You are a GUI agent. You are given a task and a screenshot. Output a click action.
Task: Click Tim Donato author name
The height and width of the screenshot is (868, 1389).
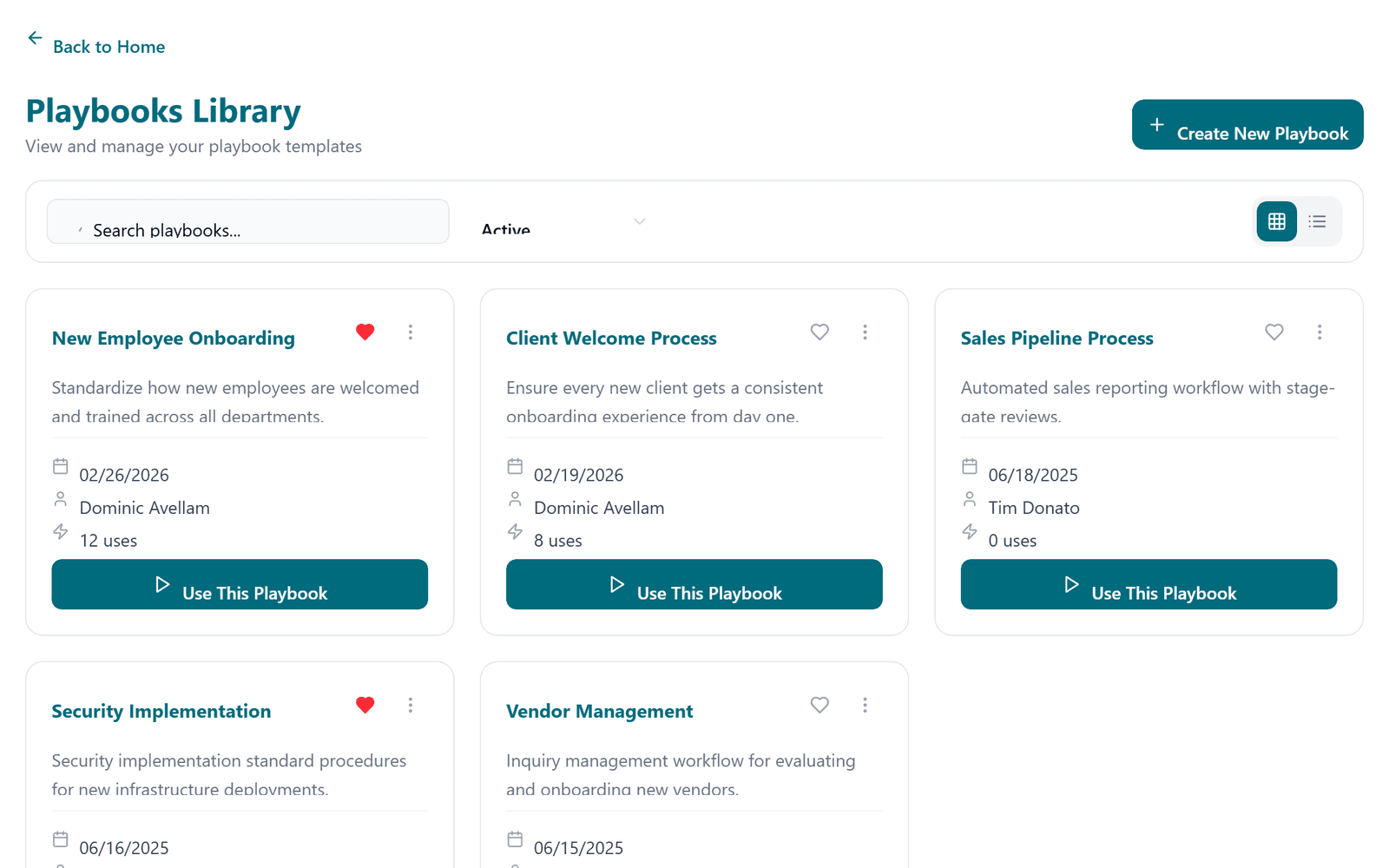click(x=1034, y=508)
